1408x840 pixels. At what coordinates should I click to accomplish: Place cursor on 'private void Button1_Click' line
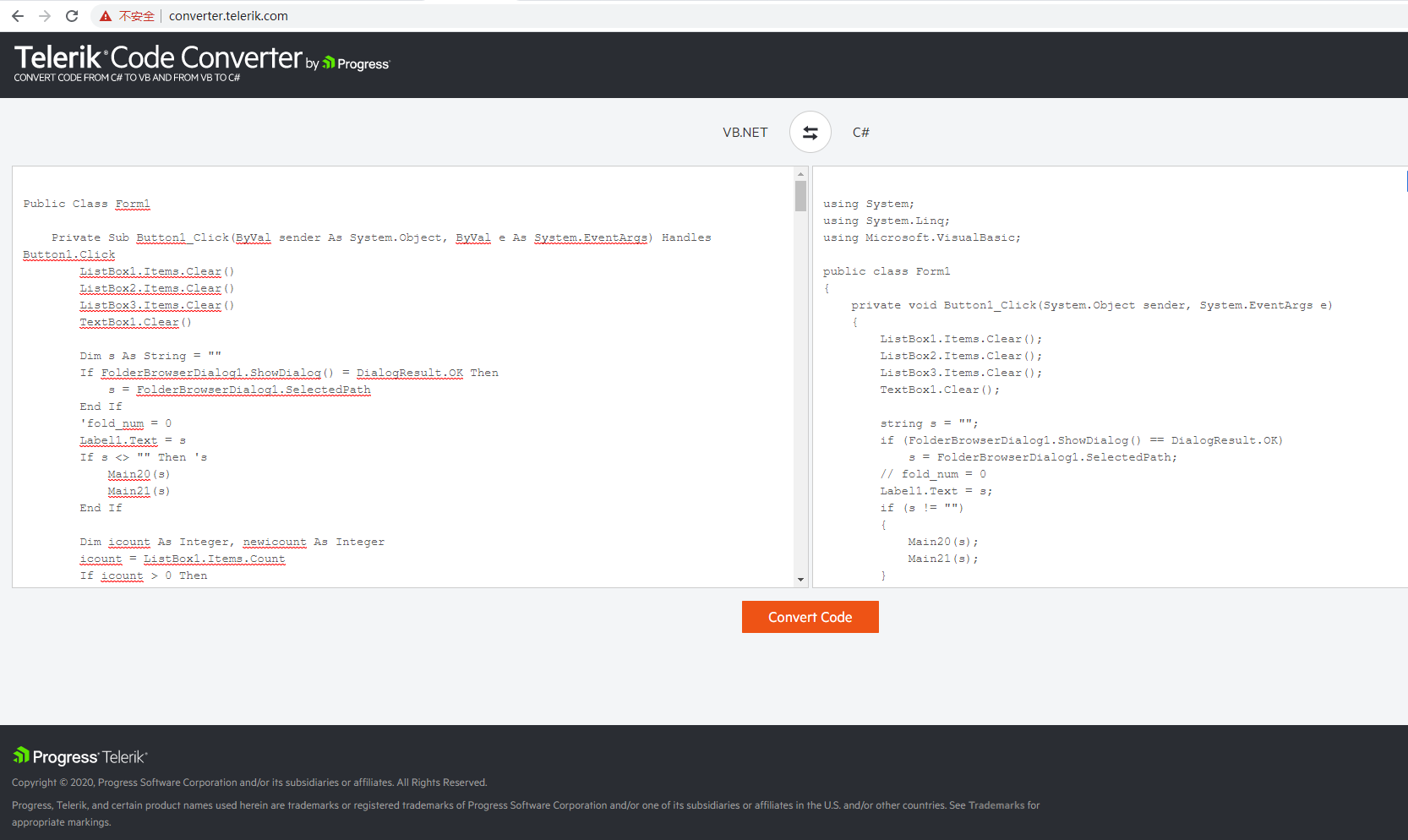pyautogui.click(x=1092, y=305)
